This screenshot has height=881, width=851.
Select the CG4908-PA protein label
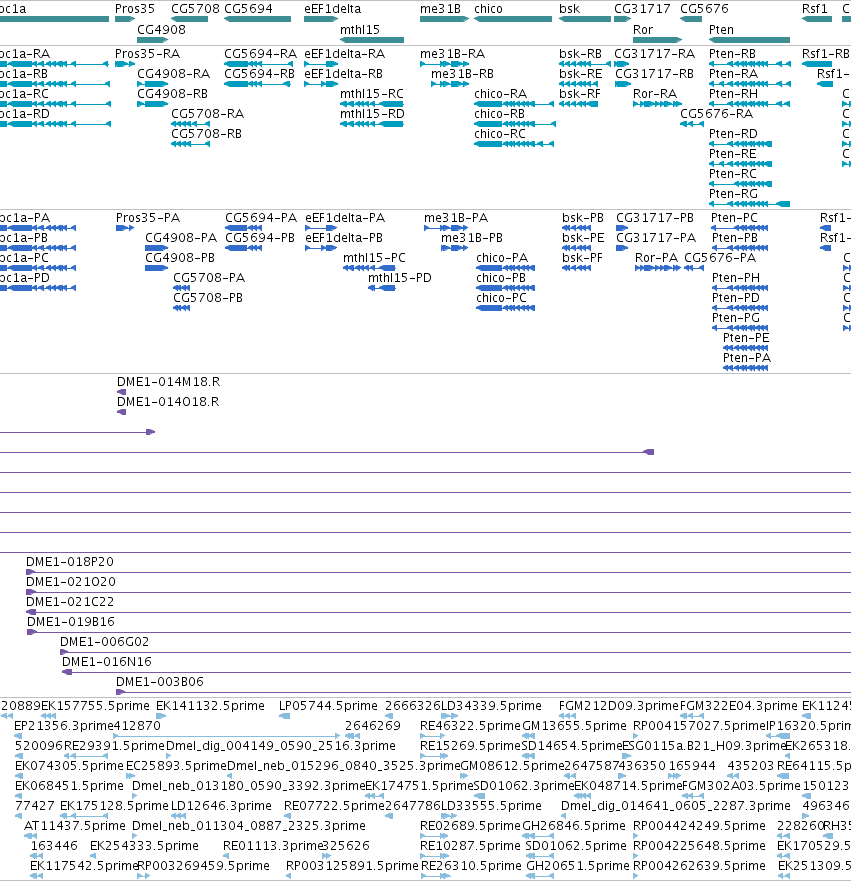point(181,238)
